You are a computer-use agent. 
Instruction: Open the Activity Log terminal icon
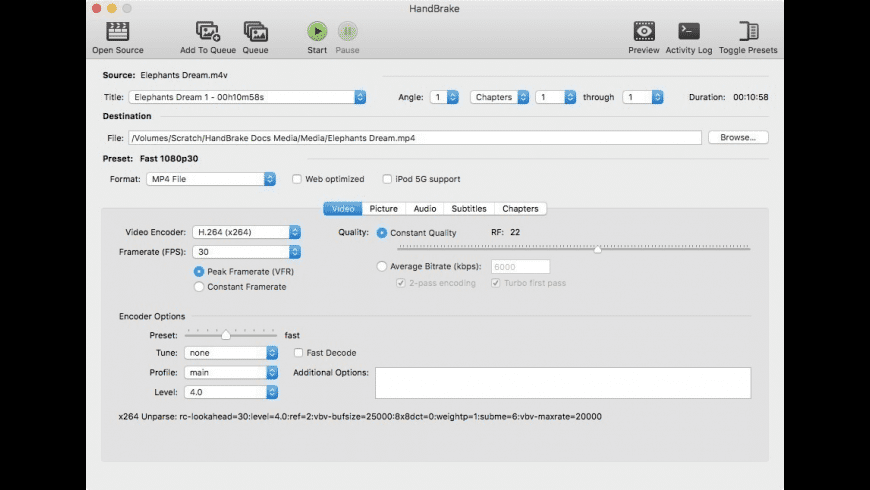click(x=689, y=31)
